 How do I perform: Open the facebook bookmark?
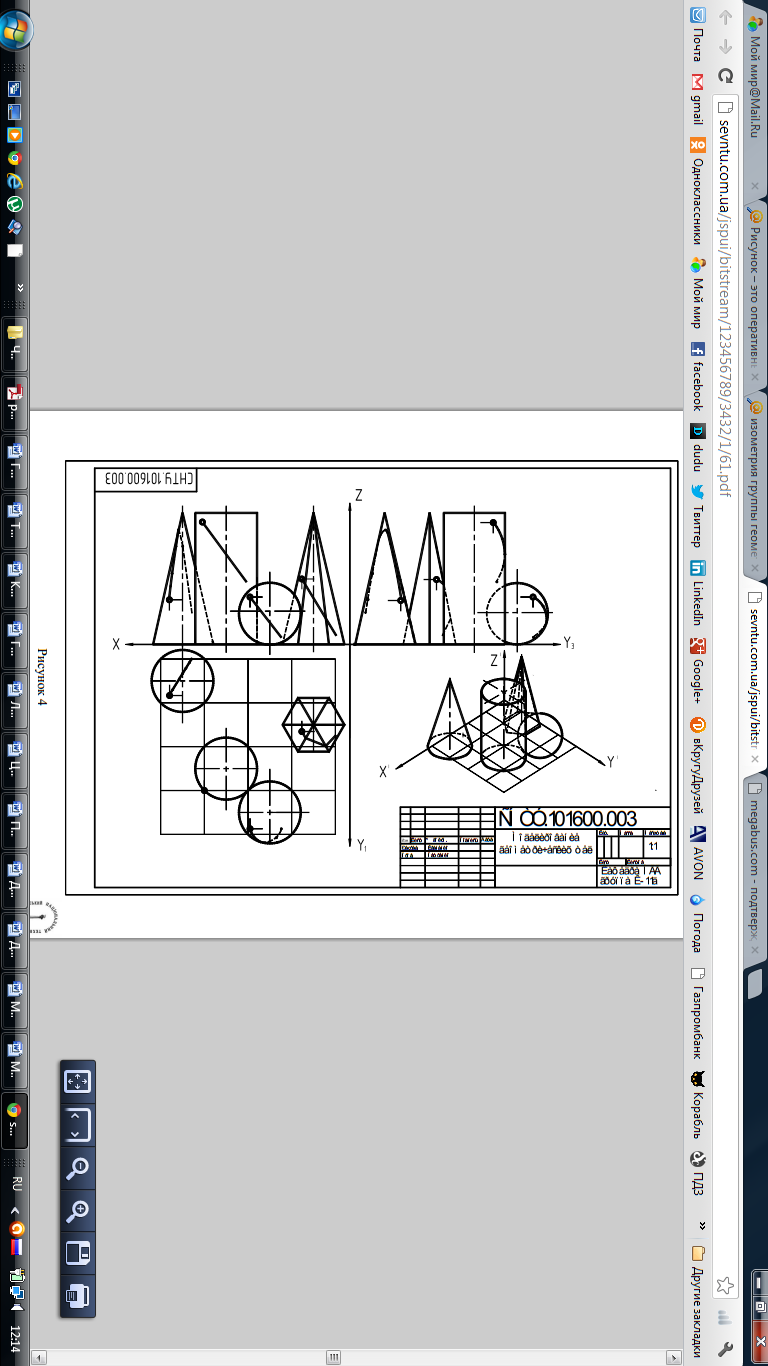(698, 377)
